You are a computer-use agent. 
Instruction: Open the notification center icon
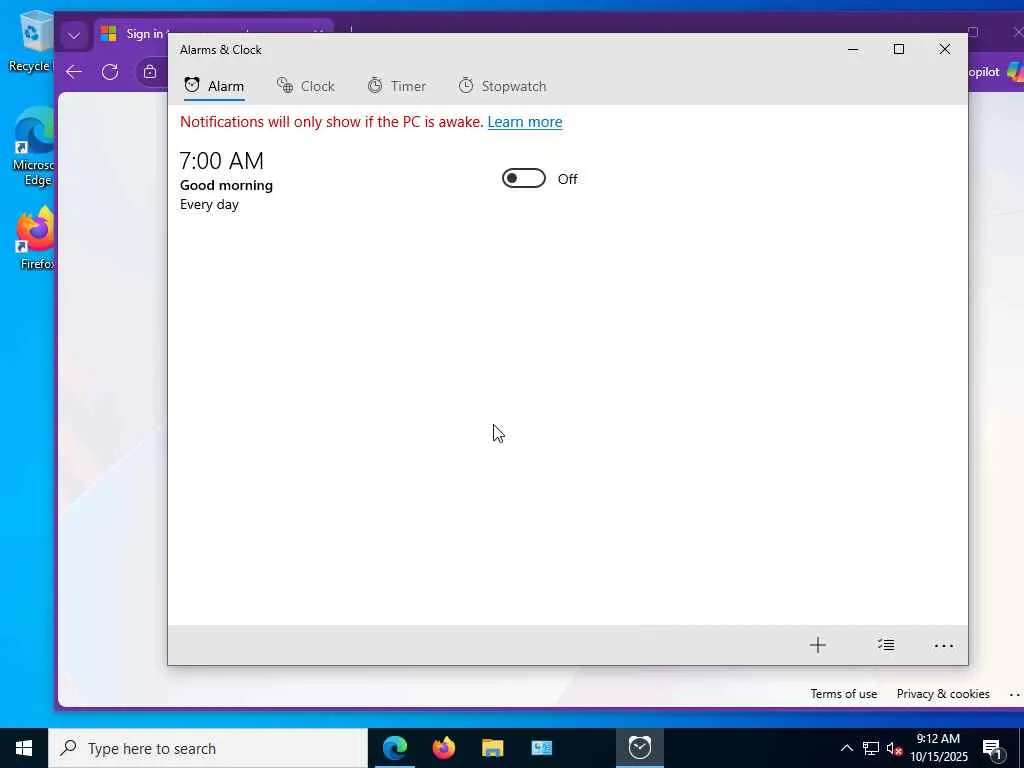click(x=993, y=749)
